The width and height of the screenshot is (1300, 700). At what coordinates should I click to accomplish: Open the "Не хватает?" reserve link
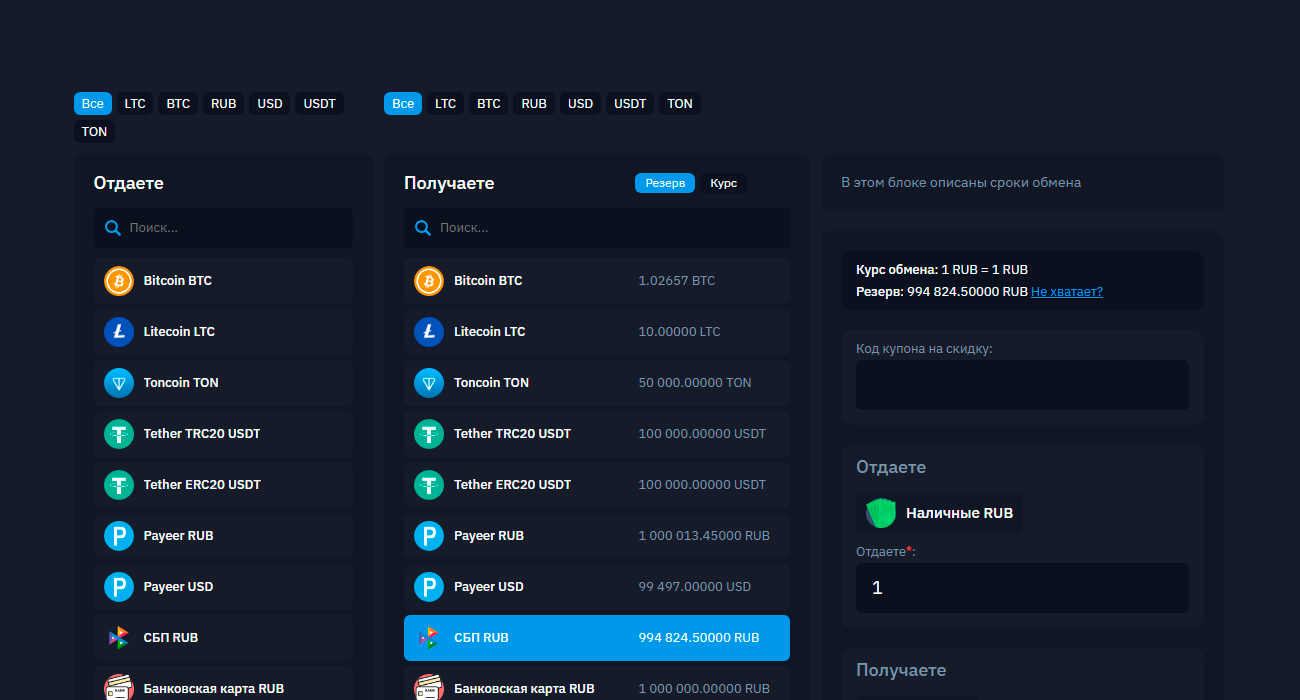click(x=1067, y=292)
